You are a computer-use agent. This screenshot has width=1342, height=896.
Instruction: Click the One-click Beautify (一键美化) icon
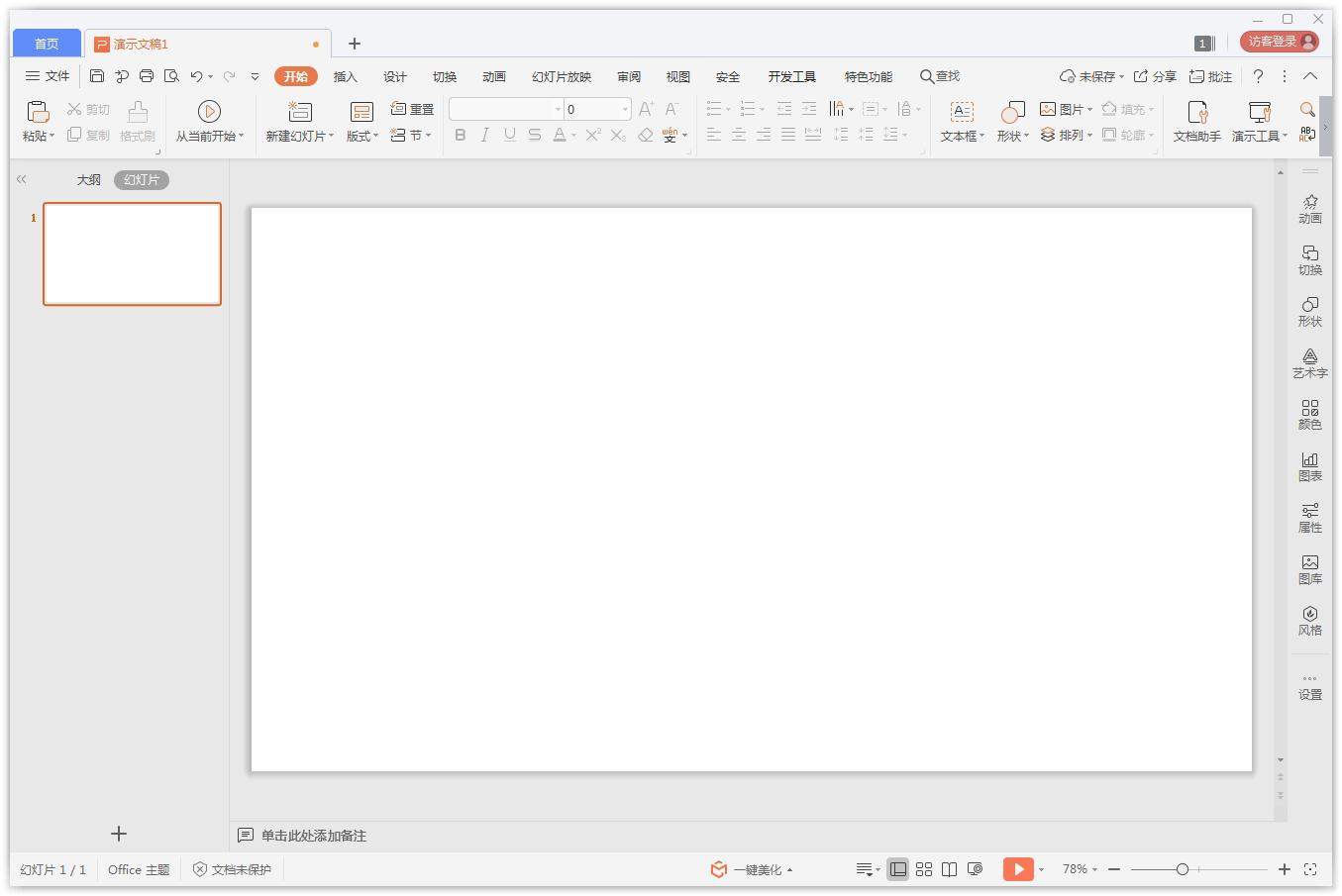(719, 869)
